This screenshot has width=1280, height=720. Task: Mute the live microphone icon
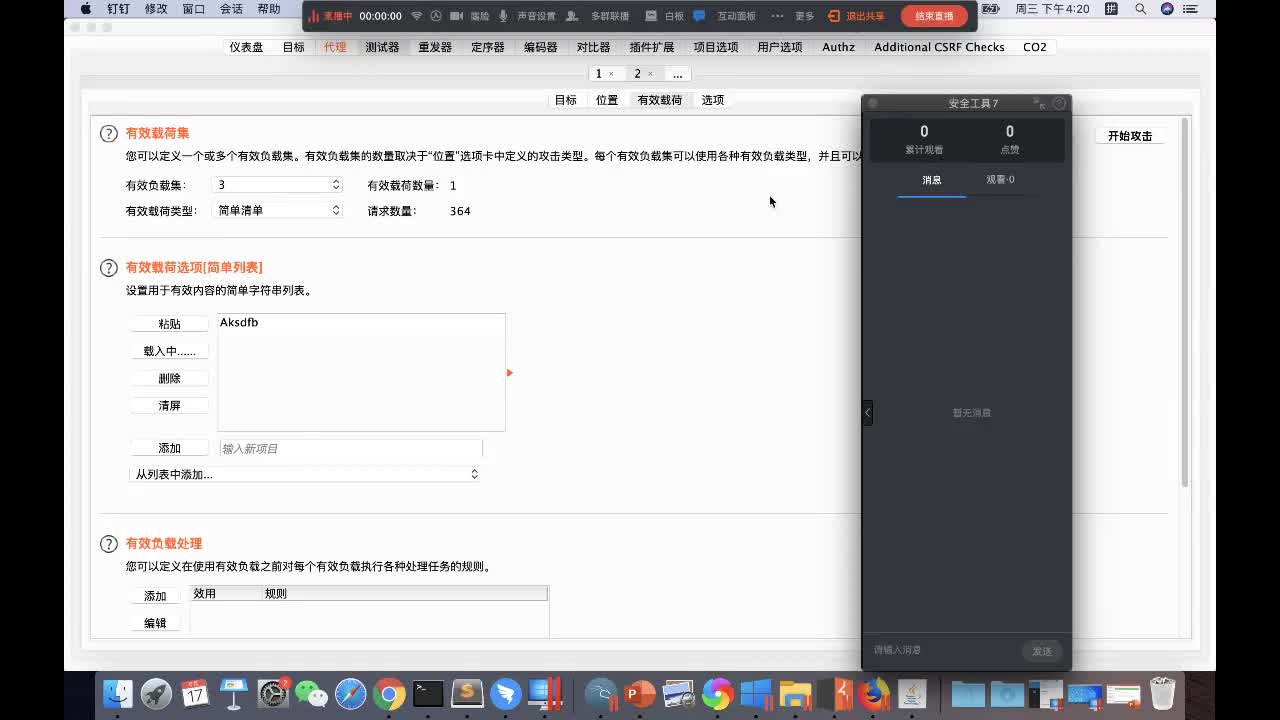pos(503,16)
